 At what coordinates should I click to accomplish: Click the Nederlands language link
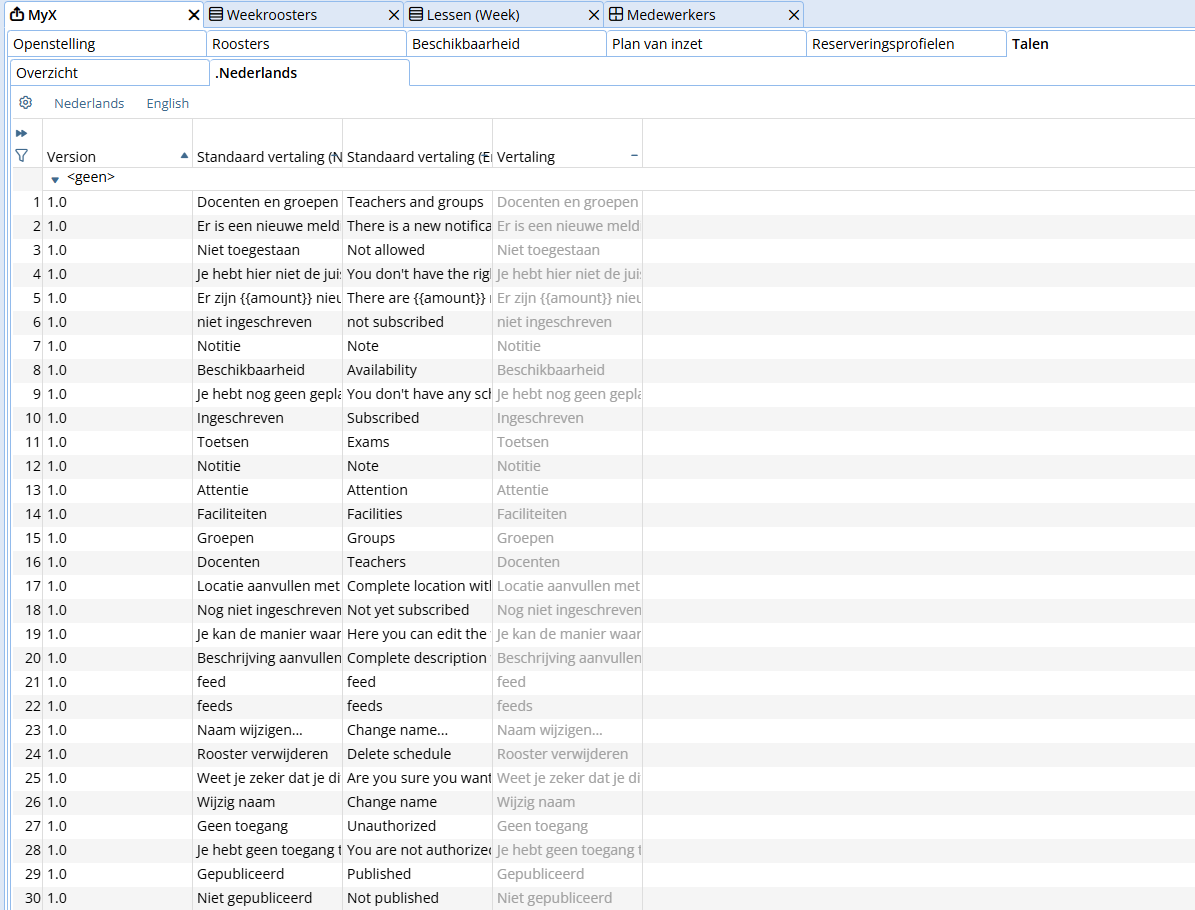[x=89, y=103]
